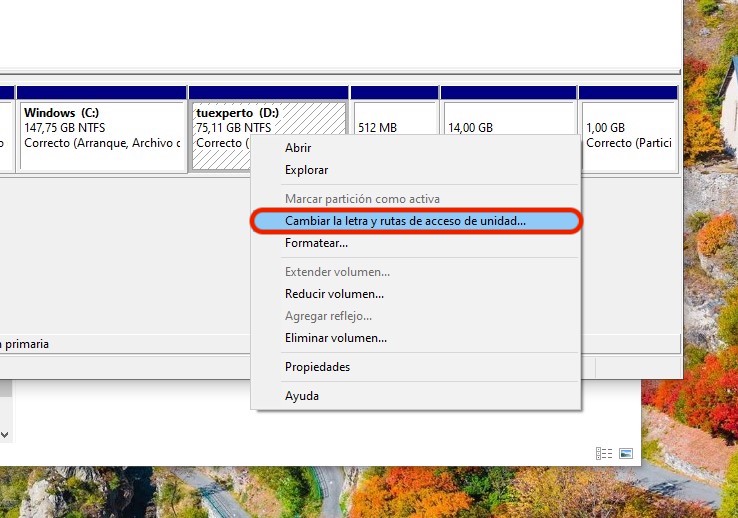Select the 1,00 GB partition block
This screenshot has height=518, width=738.
click(628, 129)
